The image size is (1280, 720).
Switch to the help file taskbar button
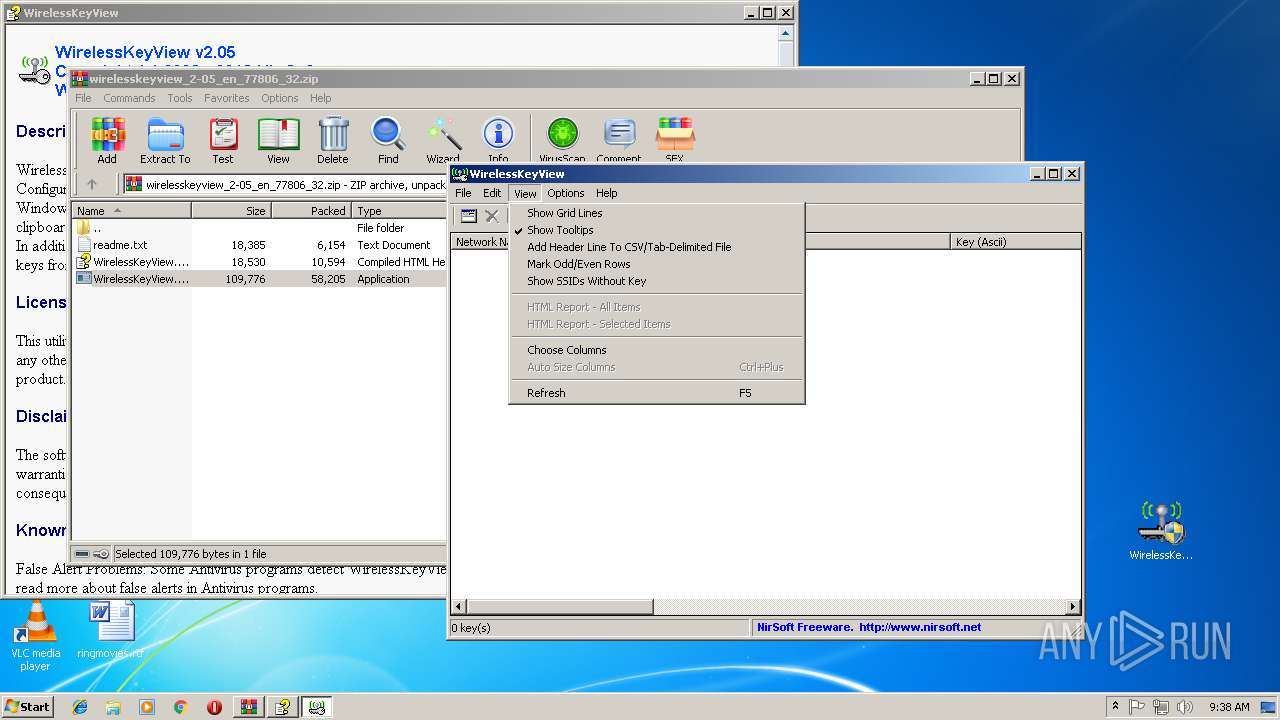click(283, 707)
